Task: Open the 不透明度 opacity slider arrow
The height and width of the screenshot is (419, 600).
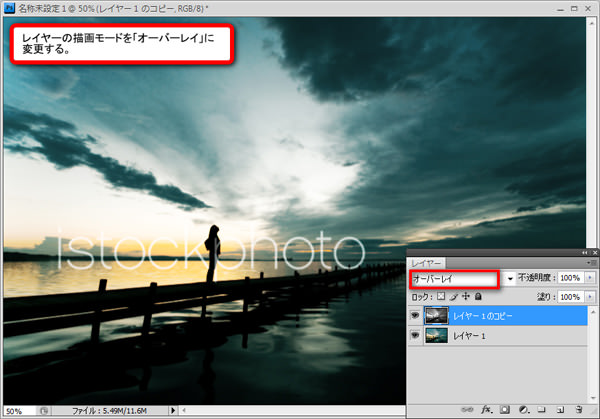Action: coord(590,277)
